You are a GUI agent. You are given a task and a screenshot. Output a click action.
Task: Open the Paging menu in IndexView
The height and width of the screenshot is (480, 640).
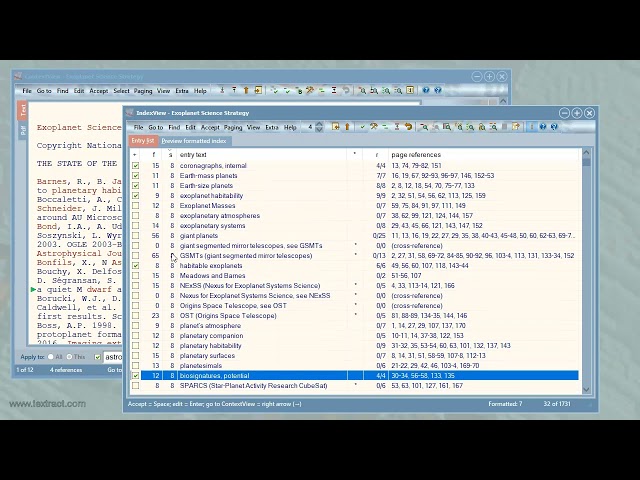[x=233, y=127]
